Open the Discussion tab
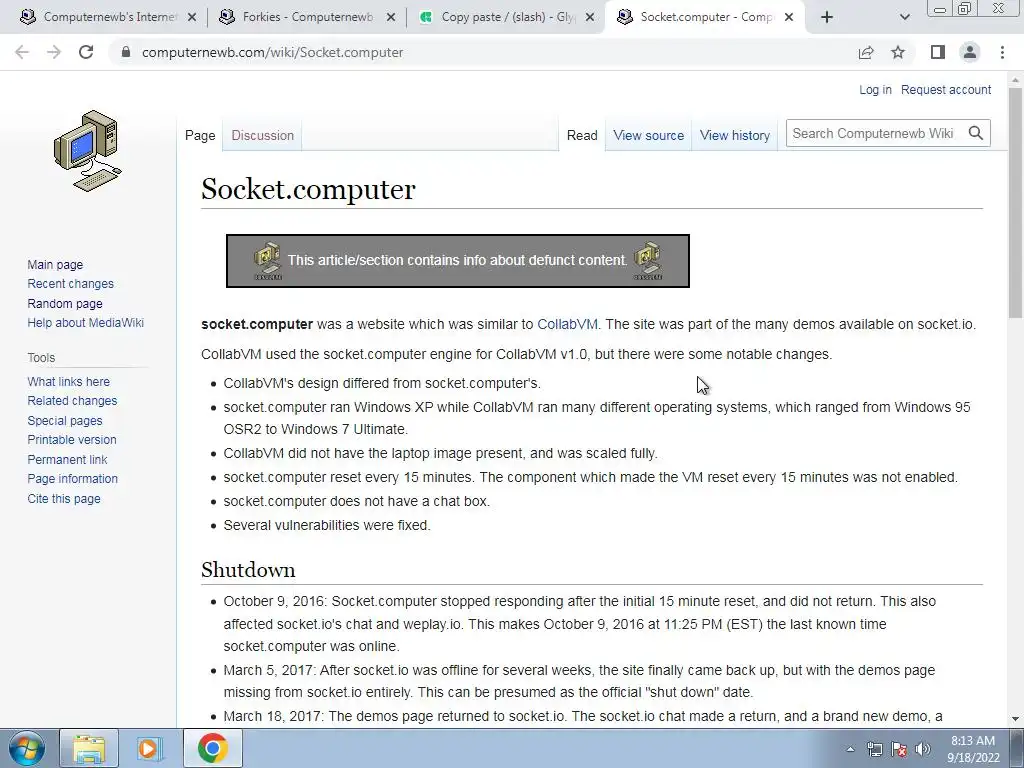1024x768 pixels. click(263, 135)
